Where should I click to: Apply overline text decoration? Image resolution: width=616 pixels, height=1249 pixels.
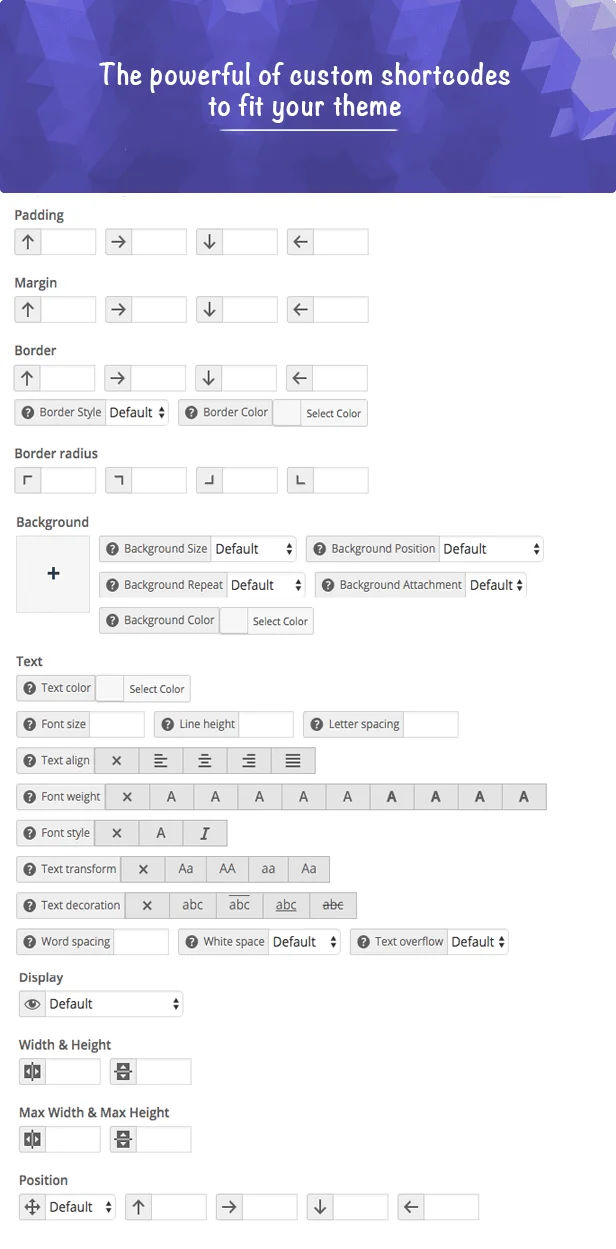point(239,905)
